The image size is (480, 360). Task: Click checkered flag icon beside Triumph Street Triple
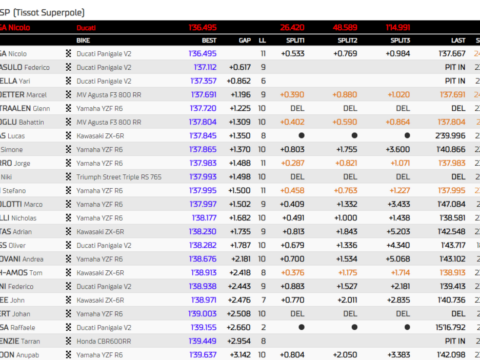click(x=68, y=176)
